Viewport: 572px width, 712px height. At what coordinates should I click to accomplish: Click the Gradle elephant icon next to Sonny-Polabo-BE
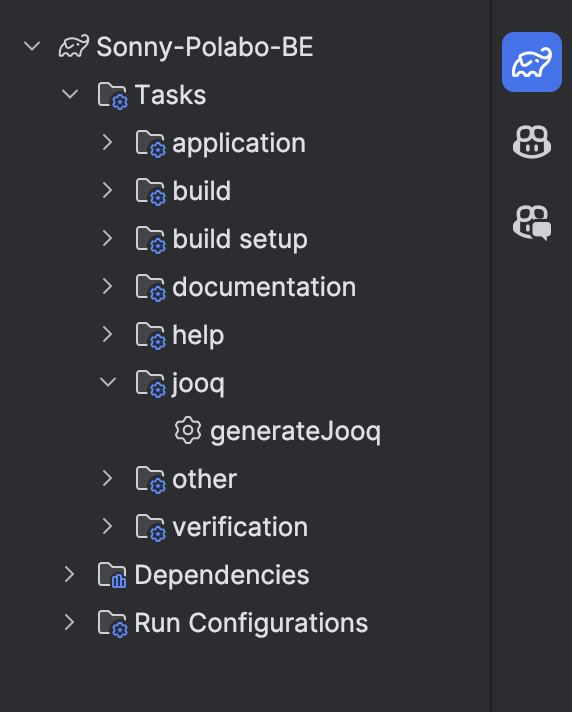pos(74,47)
